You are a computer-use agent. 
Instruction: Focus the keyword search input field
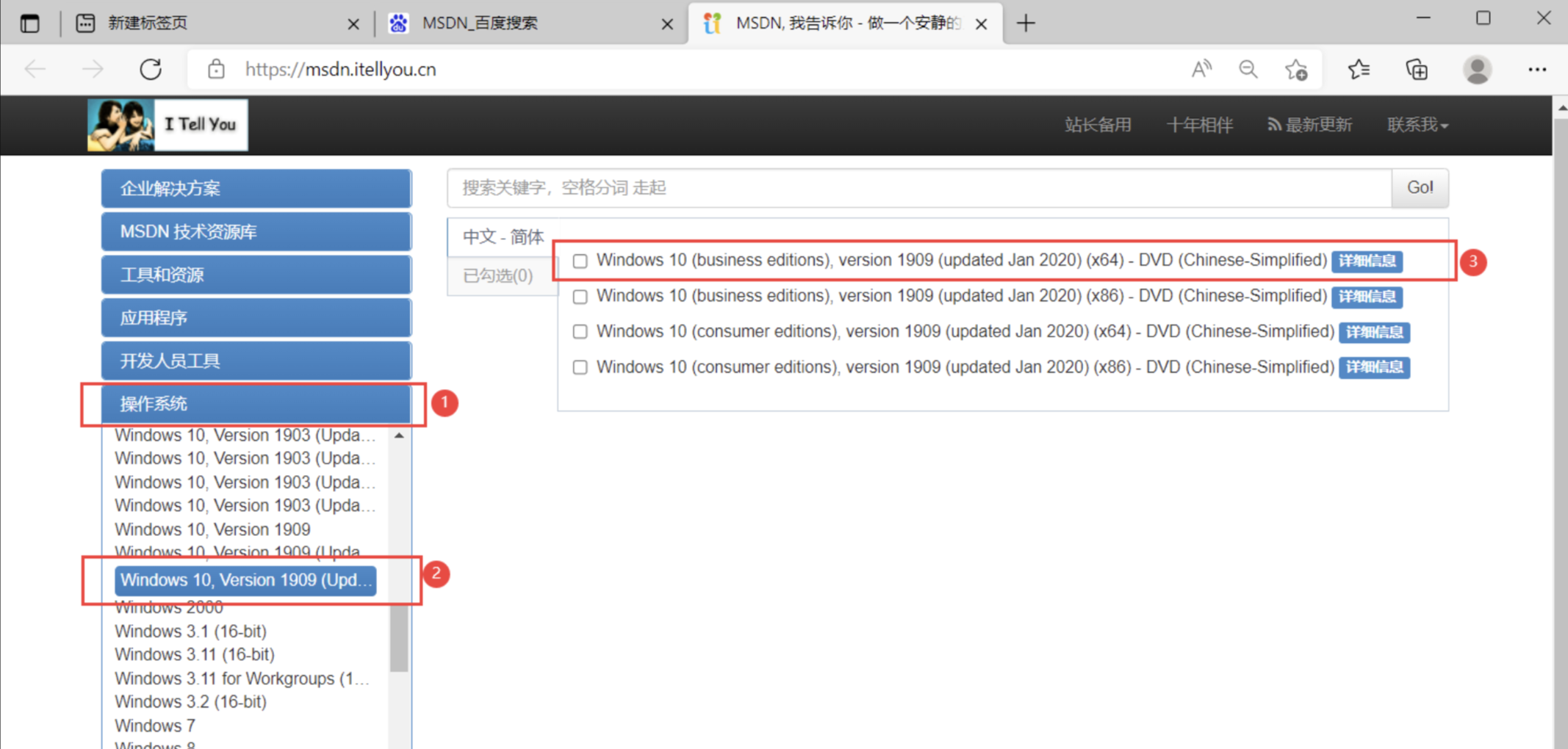[x=919, y=188]
